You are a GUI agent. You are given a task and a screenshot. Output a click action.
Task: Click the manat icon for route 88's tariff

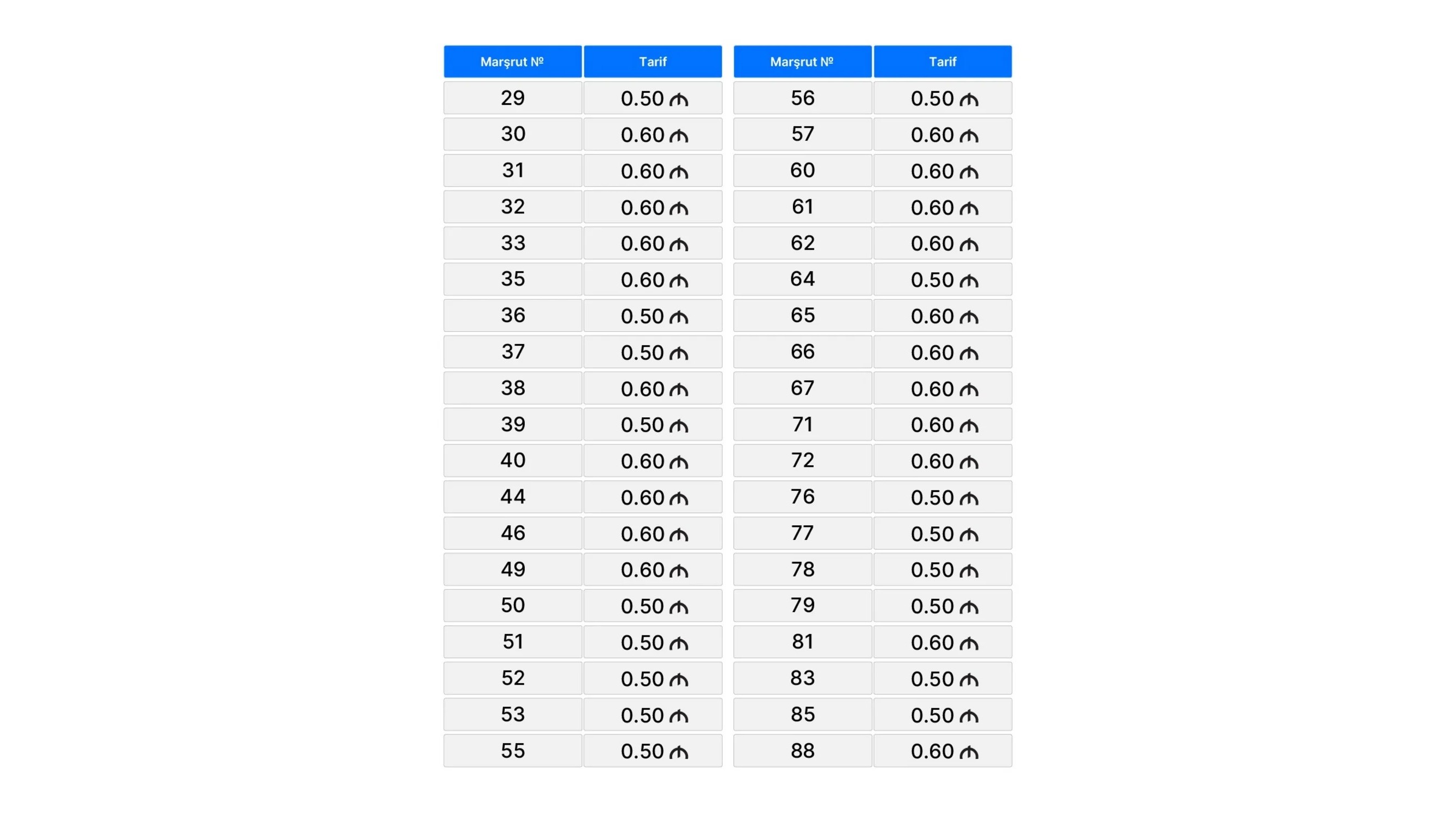pyautogui.click(x=968, y=752)
